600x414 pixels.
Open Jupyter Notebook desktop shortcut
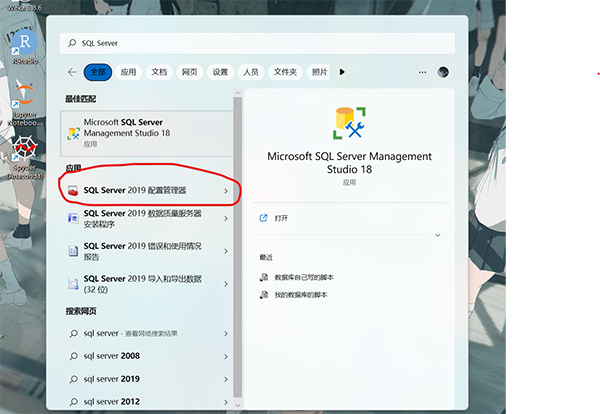coord(24,103)
